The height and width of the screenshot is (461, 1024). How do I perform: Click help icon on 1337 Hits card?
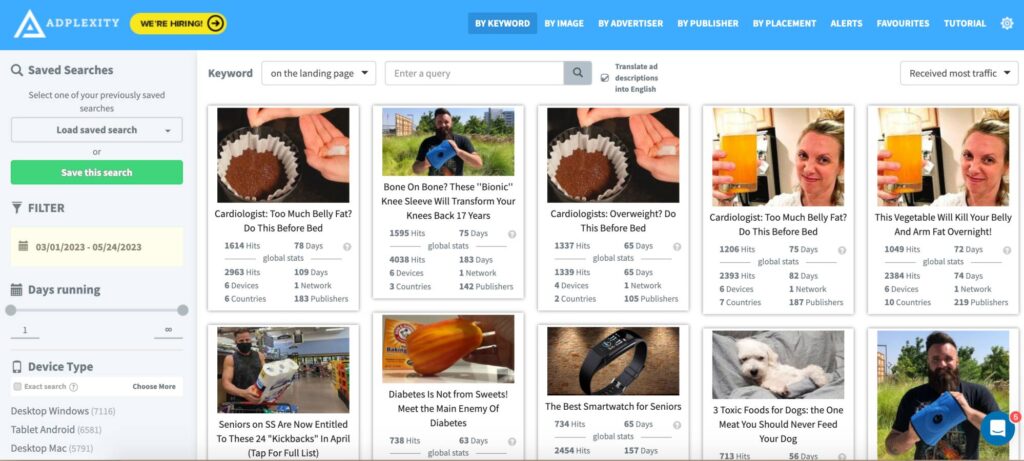click(x=677, y=246)
